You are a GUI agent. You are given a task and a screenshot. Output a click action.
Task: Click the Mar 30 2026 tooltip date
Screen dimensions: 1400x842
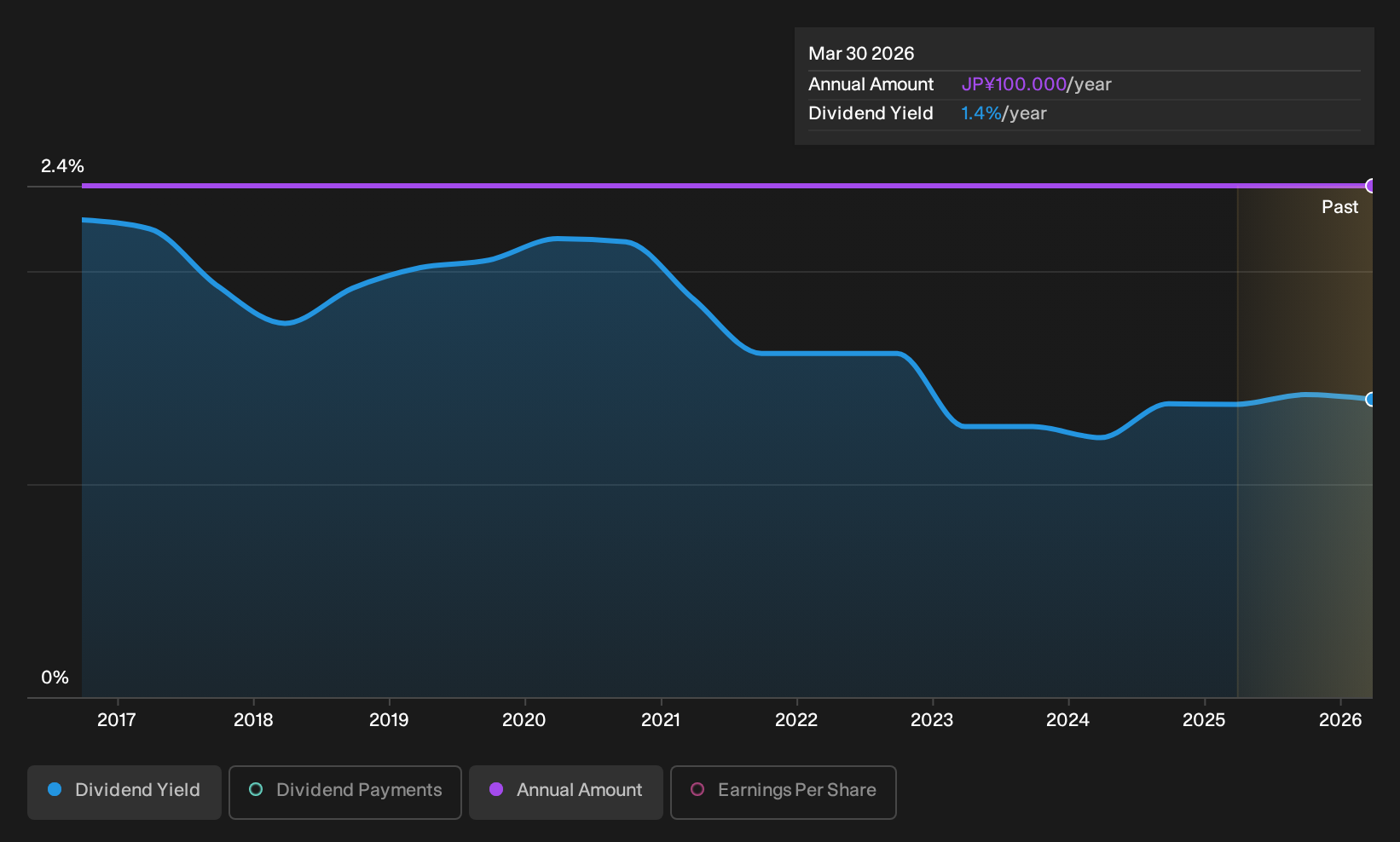coord(861,54)
